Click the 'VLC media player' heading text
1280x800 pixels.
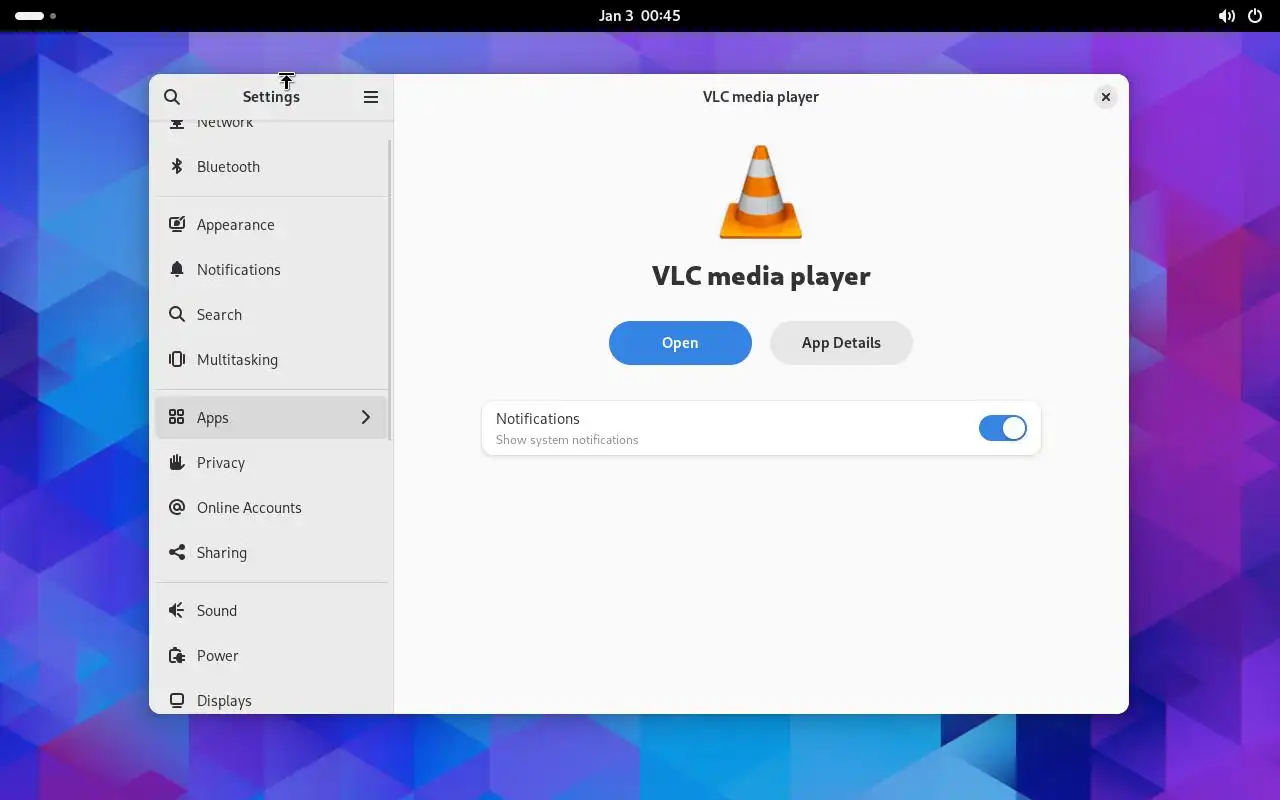761,276
